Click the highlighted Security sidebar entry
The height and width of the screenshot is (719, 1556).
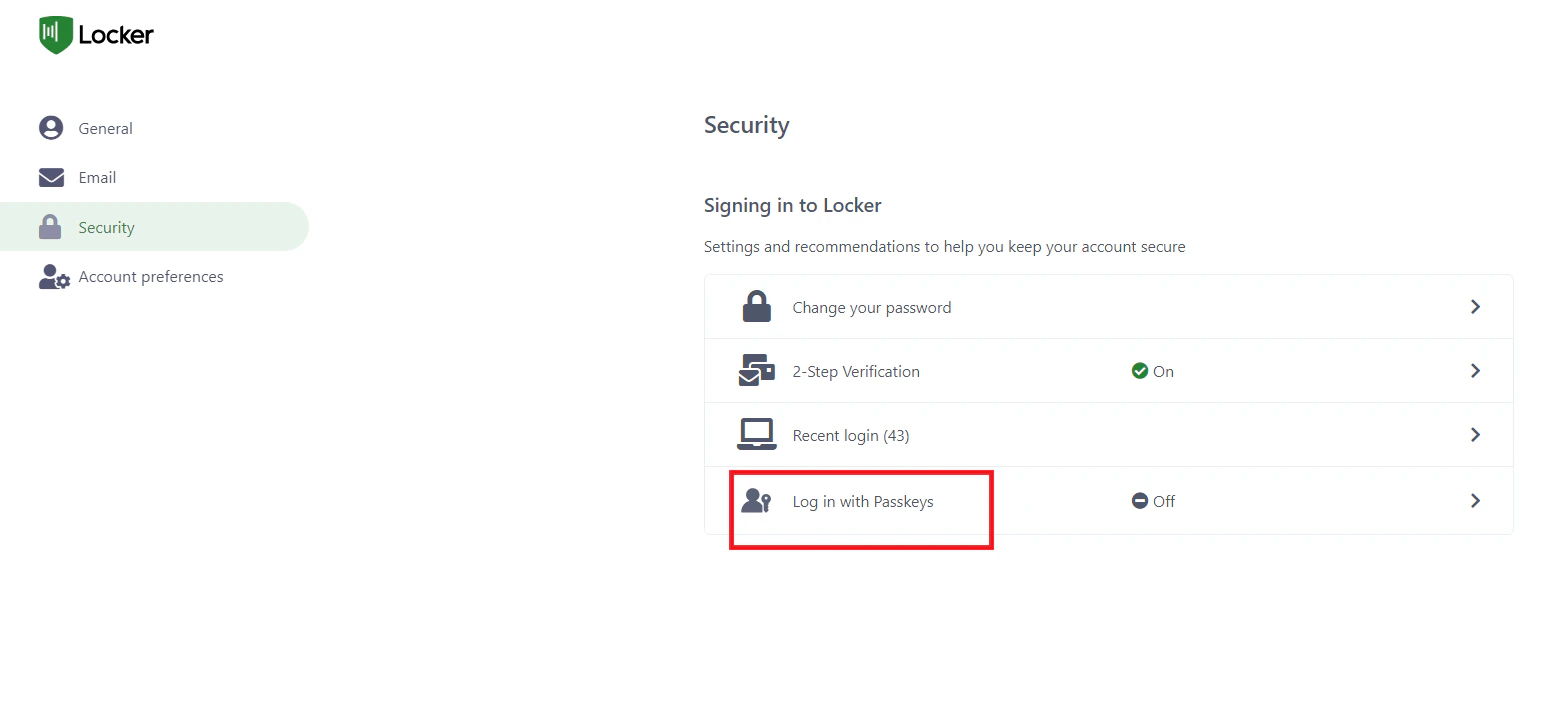point(106,227)
